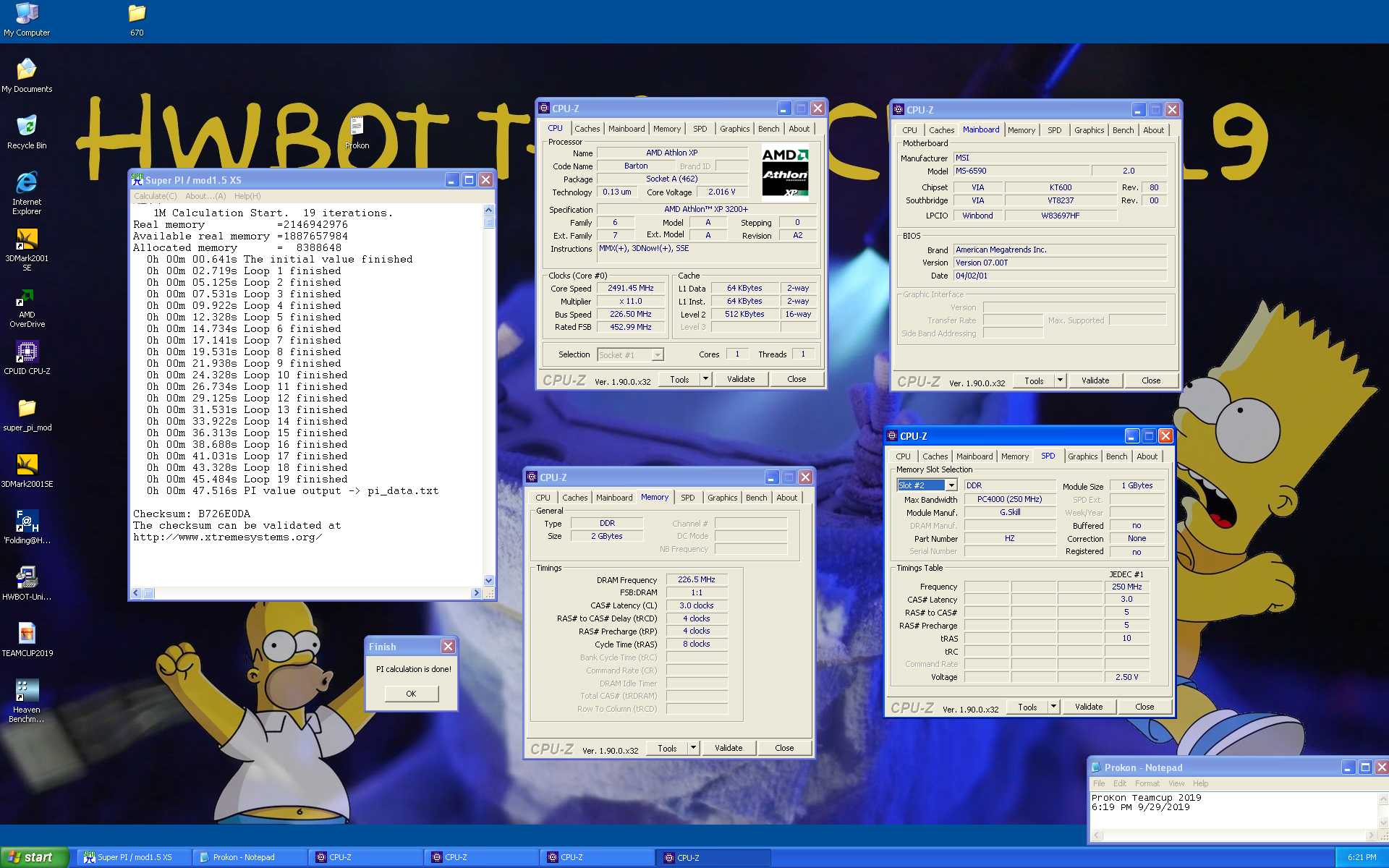
Task: Click Tools button in CPU-Z SPD window
Action: (x=1027, y=707)
